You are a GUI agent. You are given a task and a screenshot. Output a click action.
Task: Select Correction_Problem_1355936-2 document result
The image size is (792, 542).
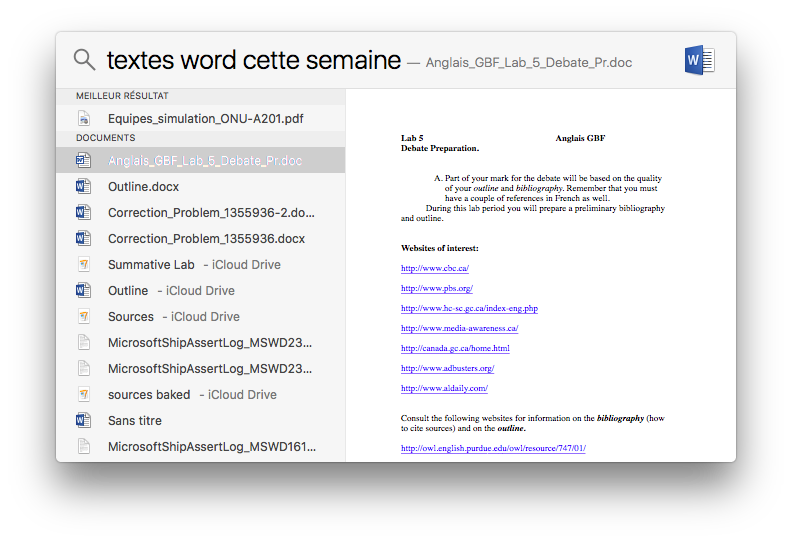(201, 212)
